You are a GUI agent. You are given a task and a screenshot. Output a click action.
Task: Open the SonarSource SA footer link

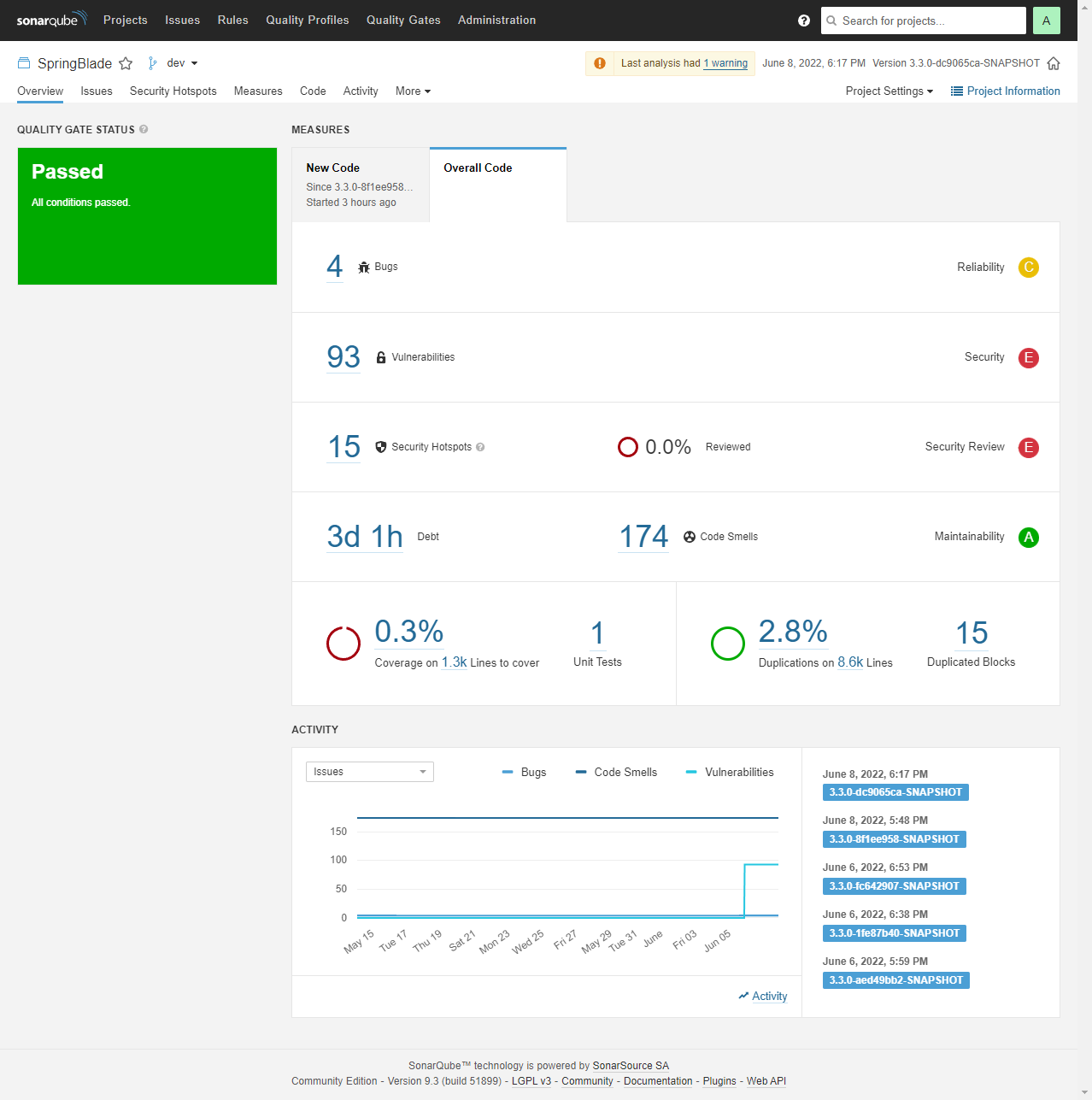coord(631,1066)
